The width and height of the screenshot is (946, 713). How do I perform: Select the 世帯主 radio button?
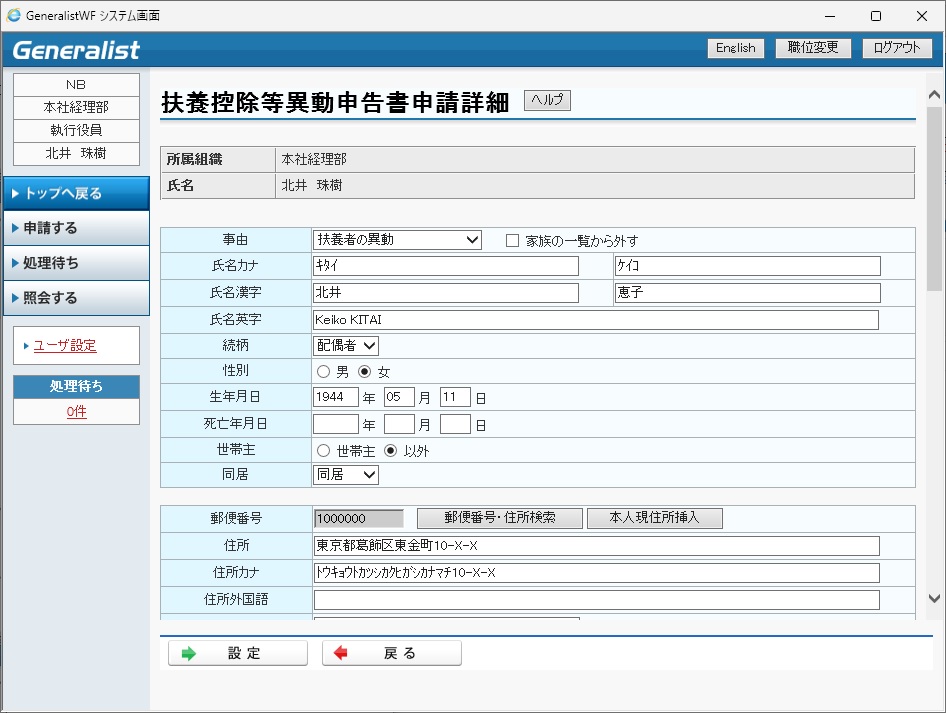coord(323,451)
